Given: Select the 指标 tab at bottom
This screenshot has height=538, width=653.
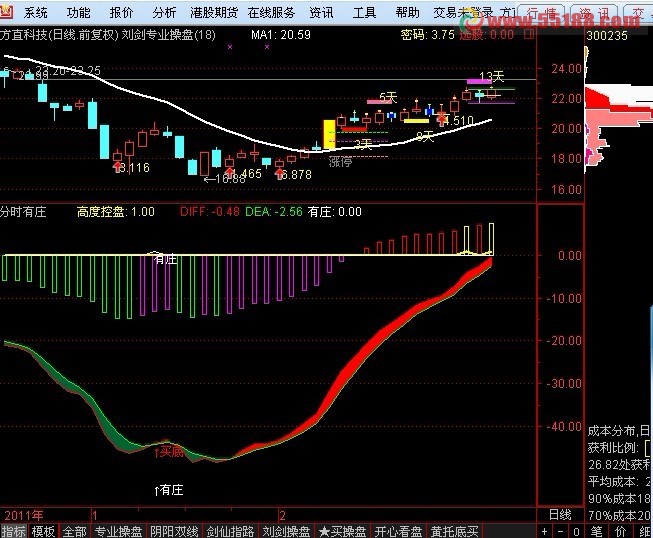Looking at the screenshot, I should (x=13, y=531).
